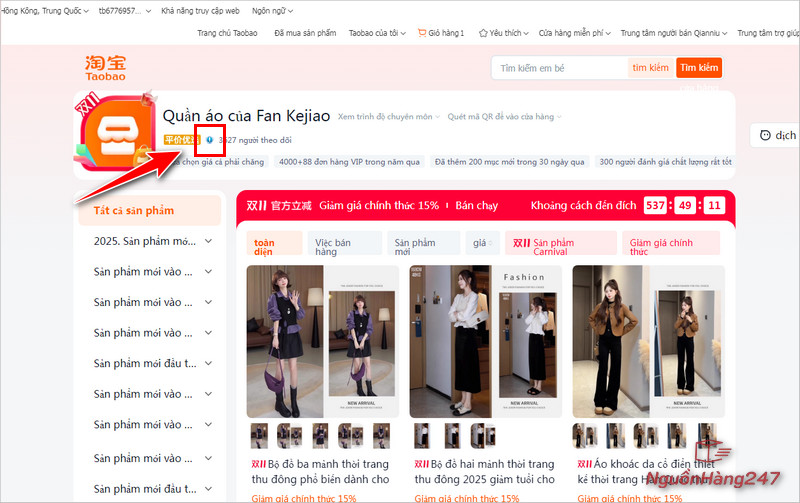Click Đã thêm 200 mục mới tag
The width and height of the screenshot is (800, 503).
coord(510,162)
